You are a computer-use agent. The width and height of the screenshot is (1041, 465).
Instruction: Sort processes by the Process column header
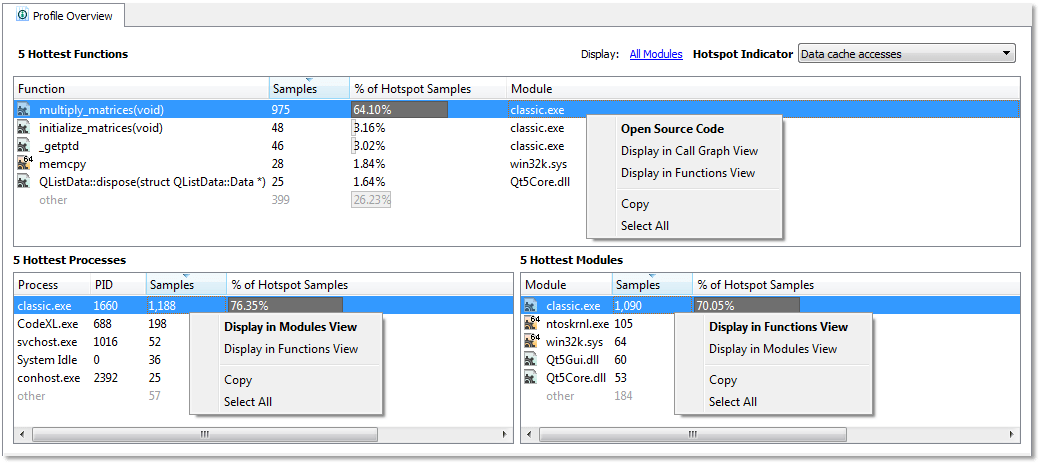[52, 285]
